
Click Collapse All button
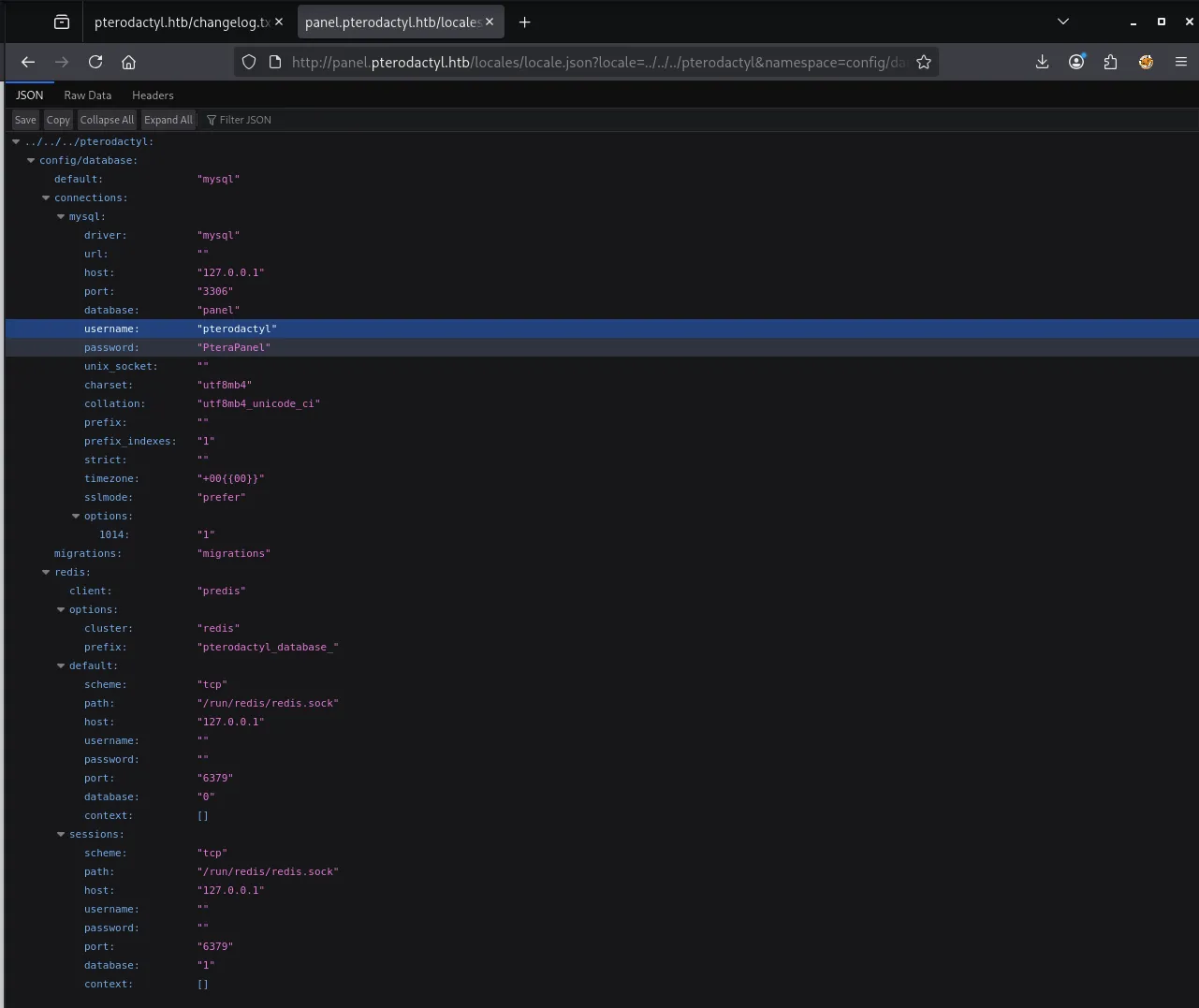[107, 120]
